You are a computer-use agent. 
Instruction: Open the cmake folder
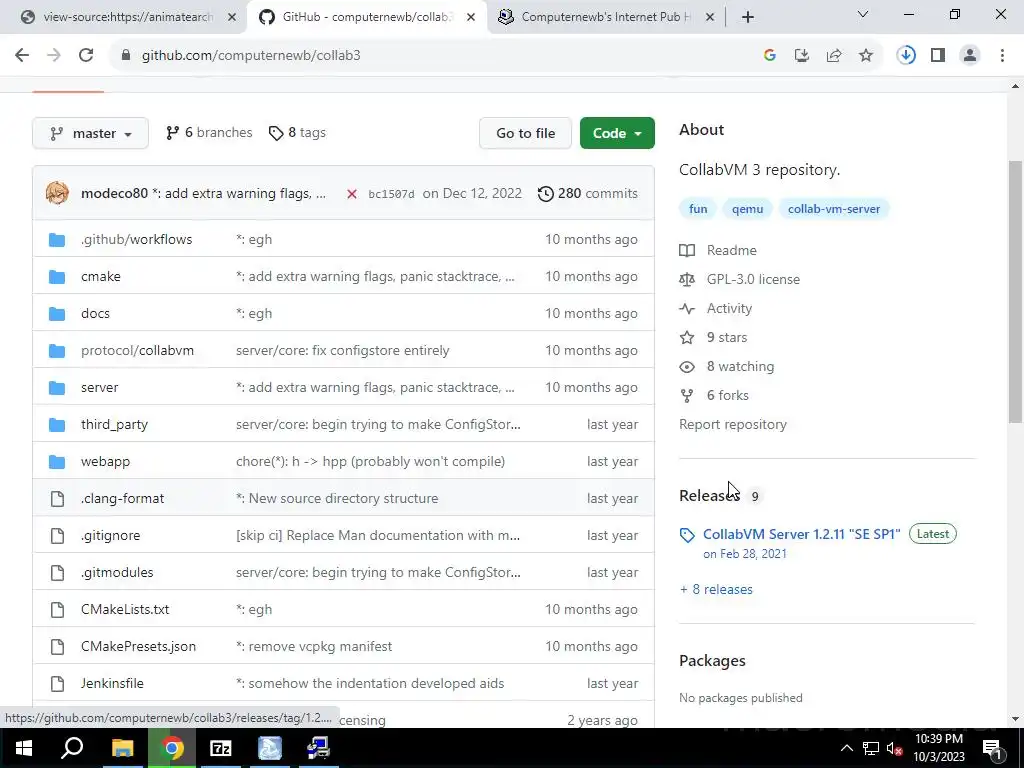(101, 276)
